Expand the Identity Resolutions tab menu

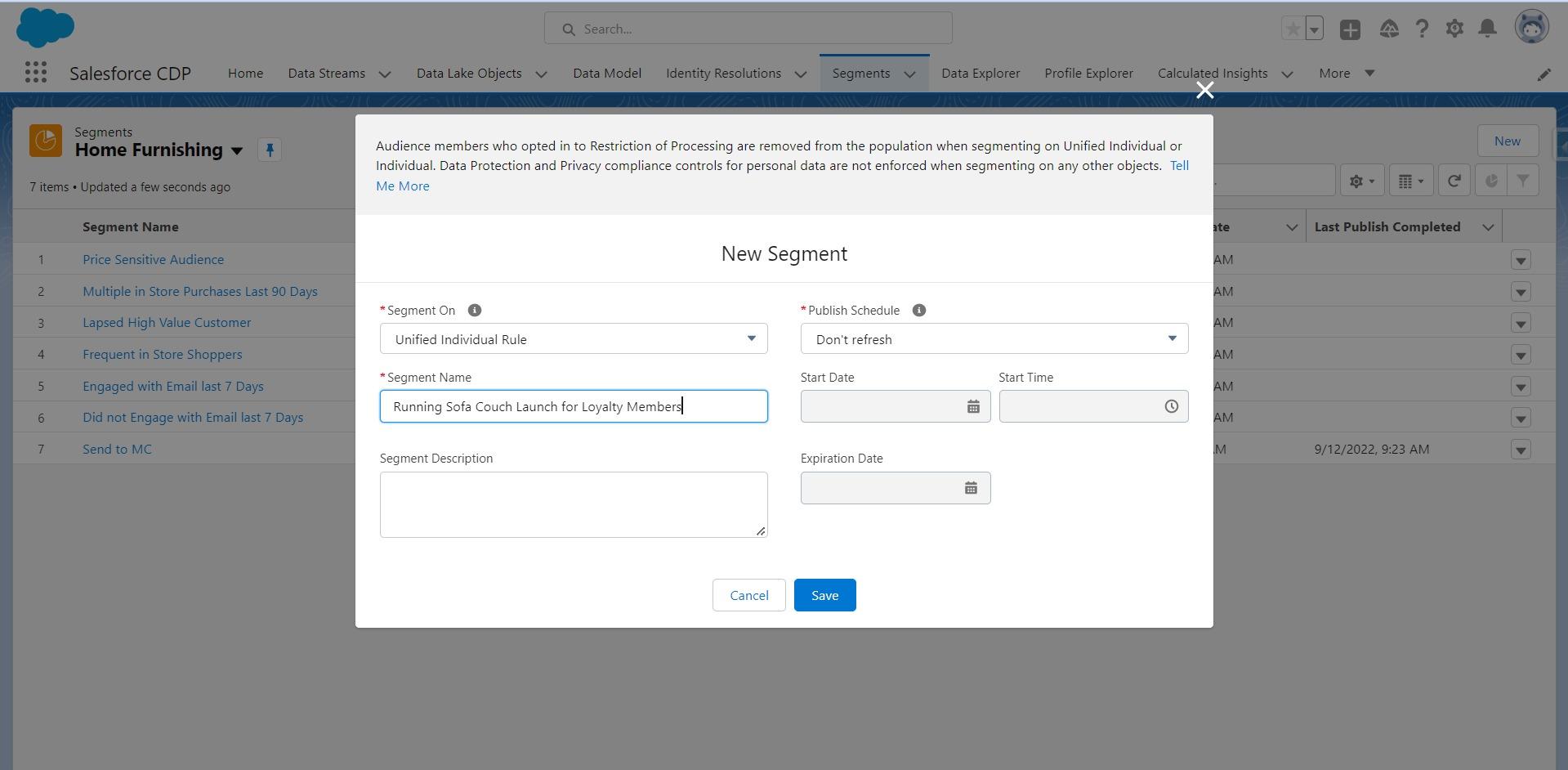pos(801,74)
